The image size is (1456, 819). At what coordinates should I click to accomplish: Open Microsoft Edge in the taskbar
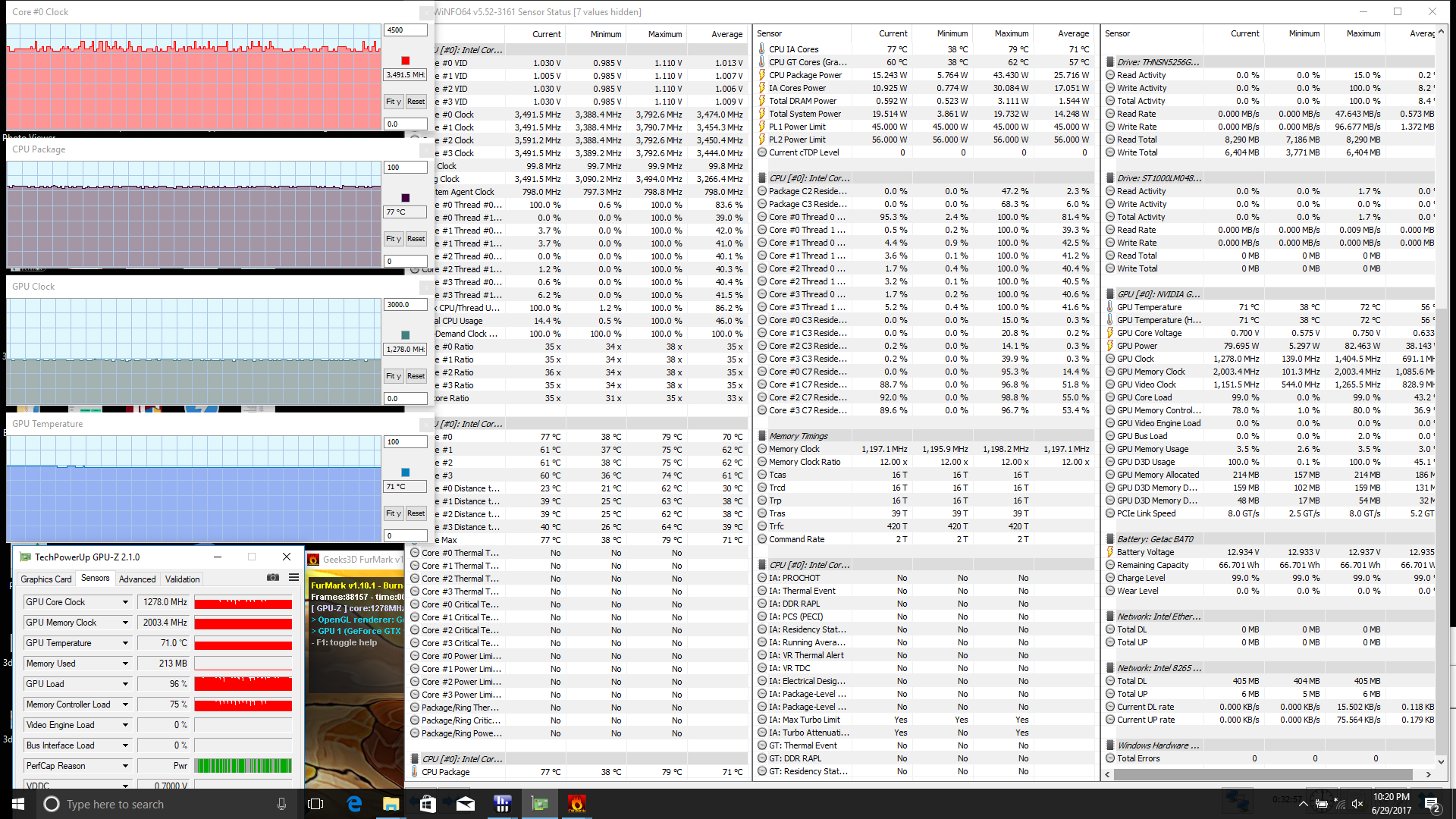[x=354, y=804]
